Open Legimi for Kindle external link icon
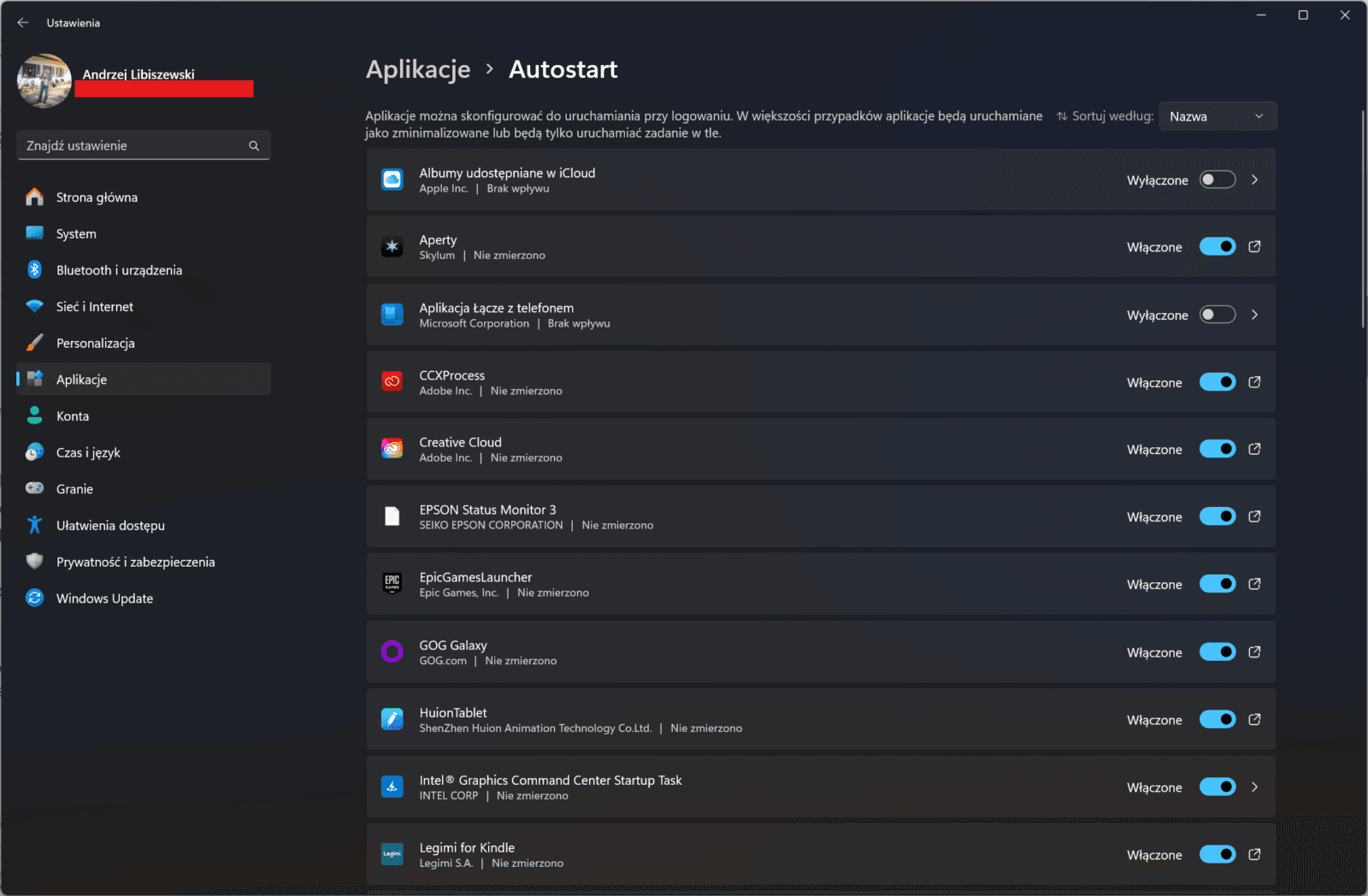This screenshot has height=896, width=1368. click(1254, 854)
